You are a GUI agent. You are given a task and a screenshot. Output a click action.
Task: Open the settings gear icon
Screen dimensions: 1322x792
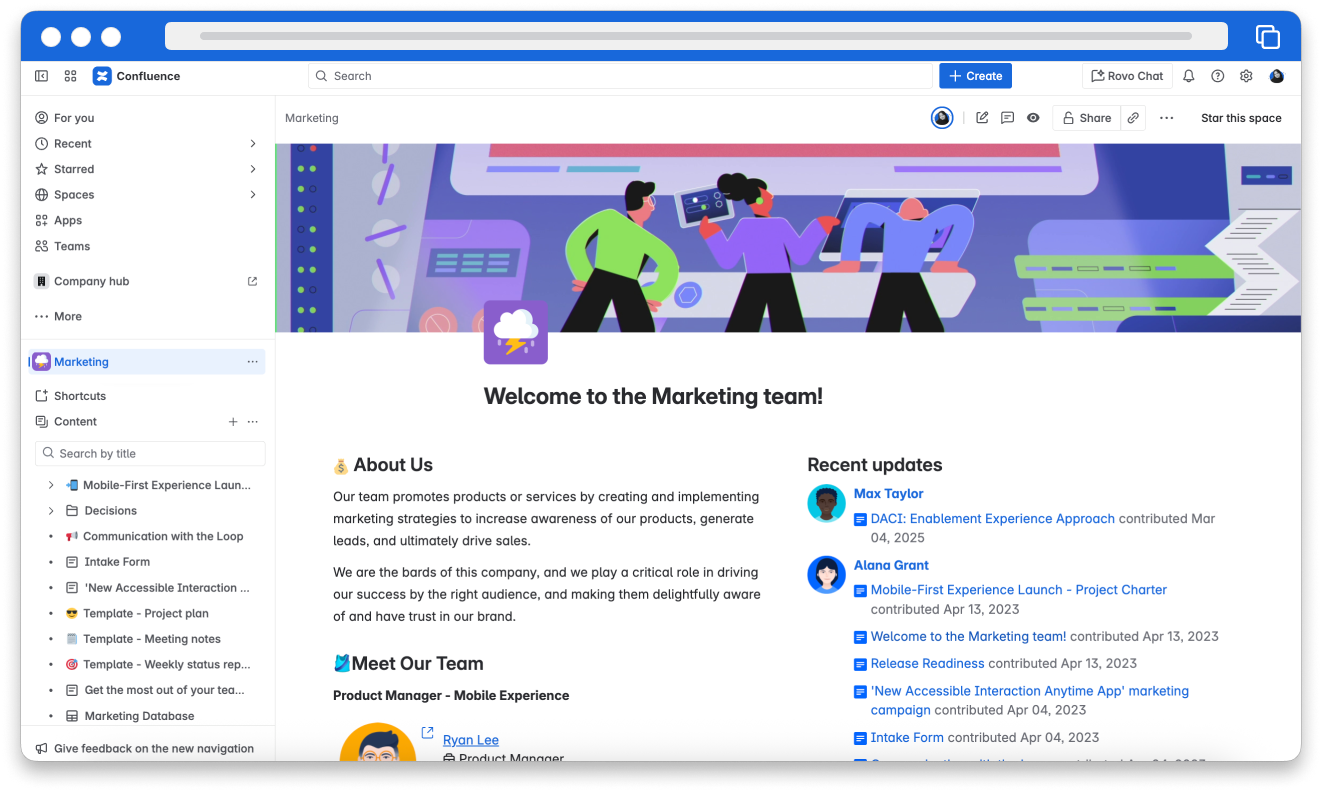coord(1246,76)
